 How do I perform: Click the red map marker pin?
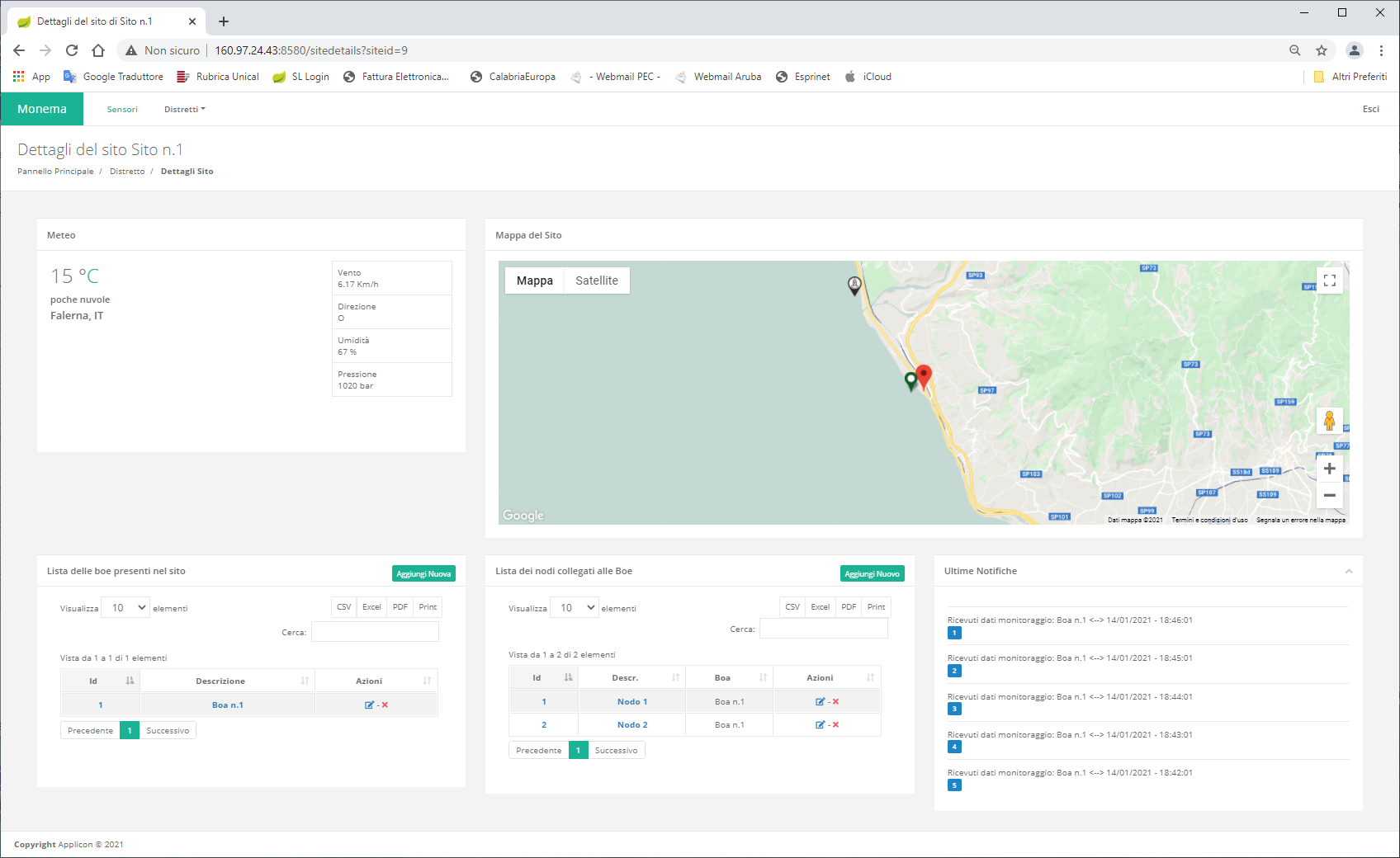(x=924, y=375)
